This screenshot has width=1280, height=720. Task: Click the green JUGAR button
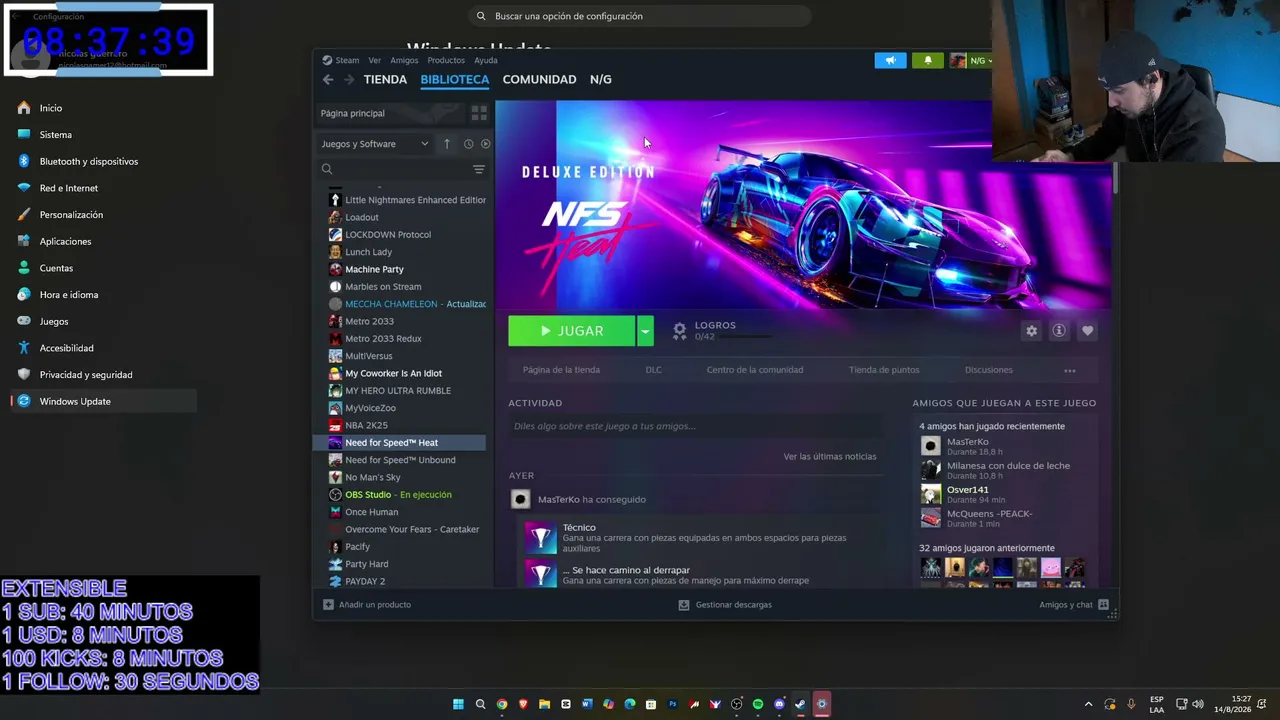572,331
